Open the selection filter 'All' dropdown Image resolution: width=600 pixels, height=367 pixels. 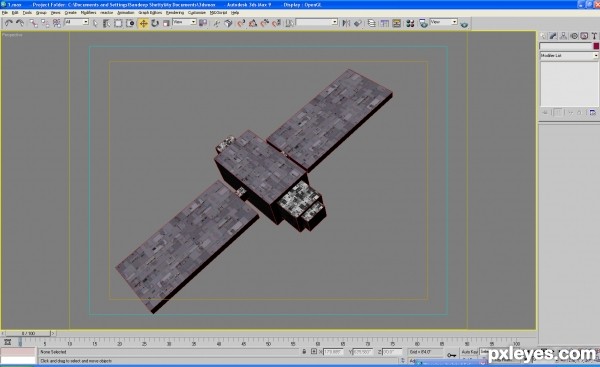tap(77, 22)
